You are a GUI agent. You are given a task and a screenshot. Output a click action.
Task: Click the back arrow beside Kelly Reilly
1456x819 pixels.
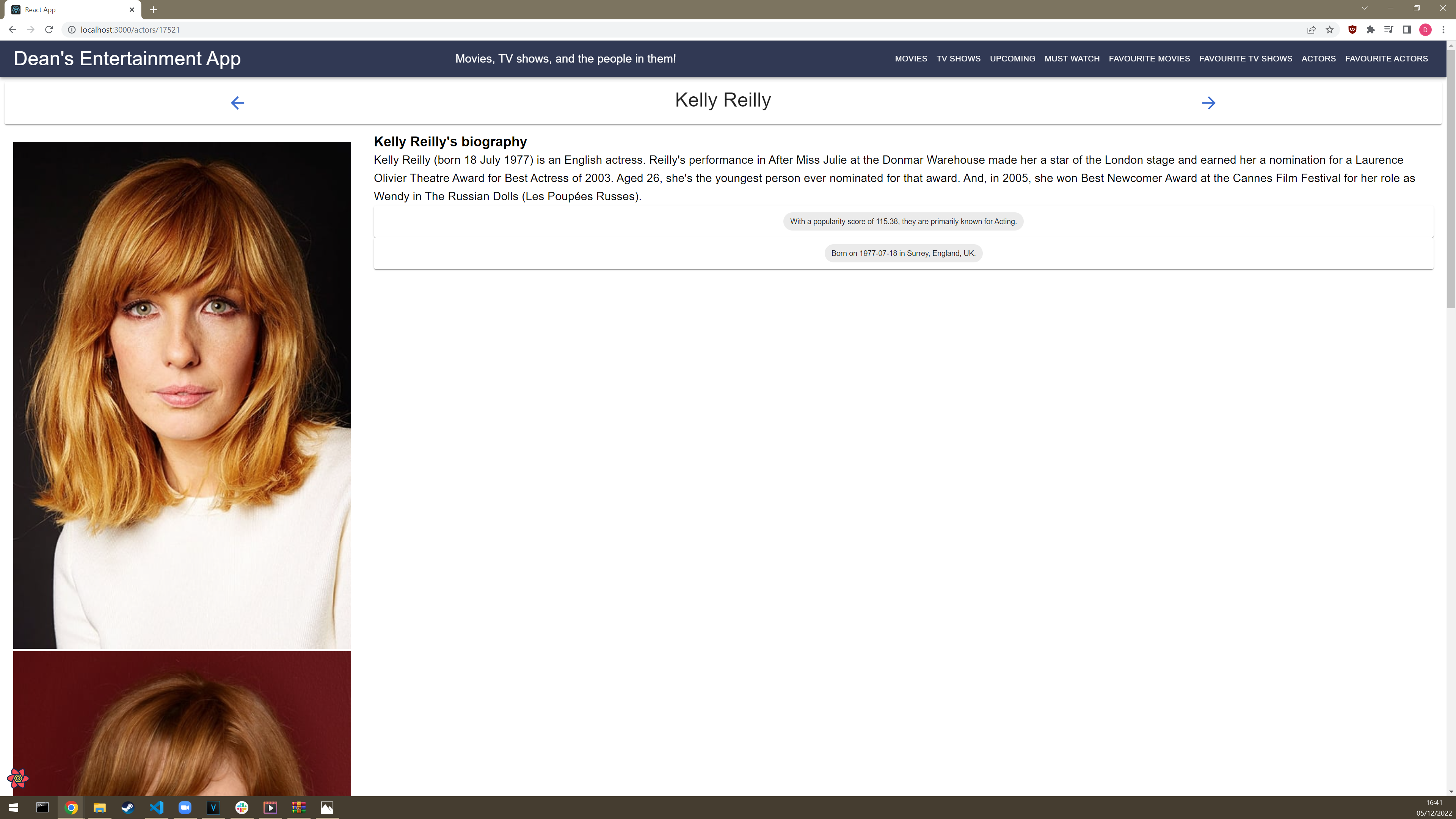(x=237, y=103)
